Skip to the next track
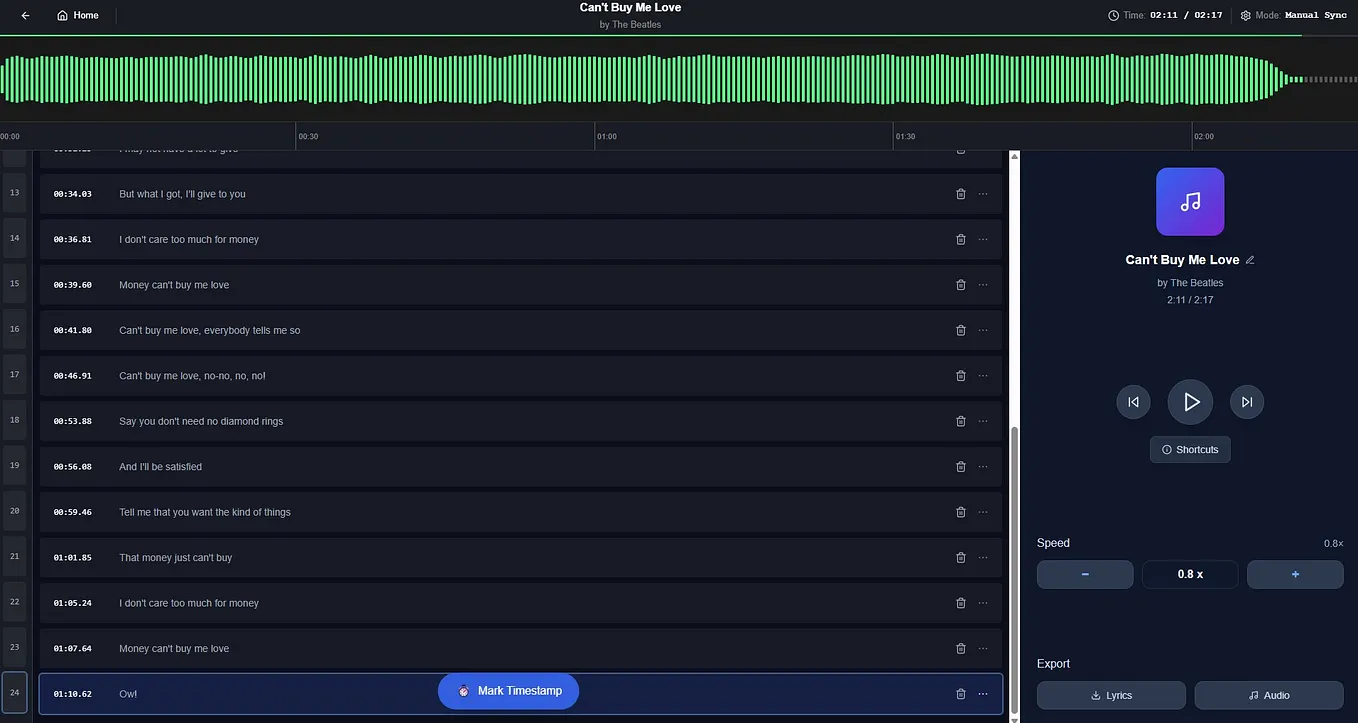The image size is (1358, 723). point(1246,401)
